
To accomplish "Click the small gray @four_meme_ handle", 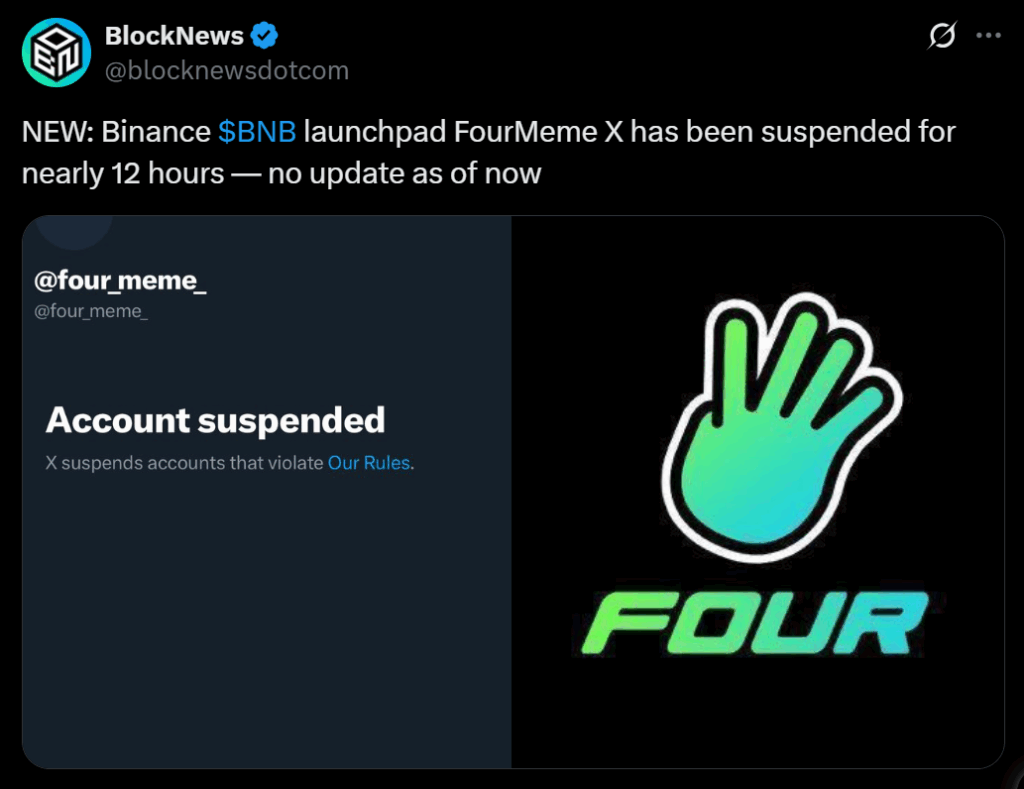I will click(91, 311).
